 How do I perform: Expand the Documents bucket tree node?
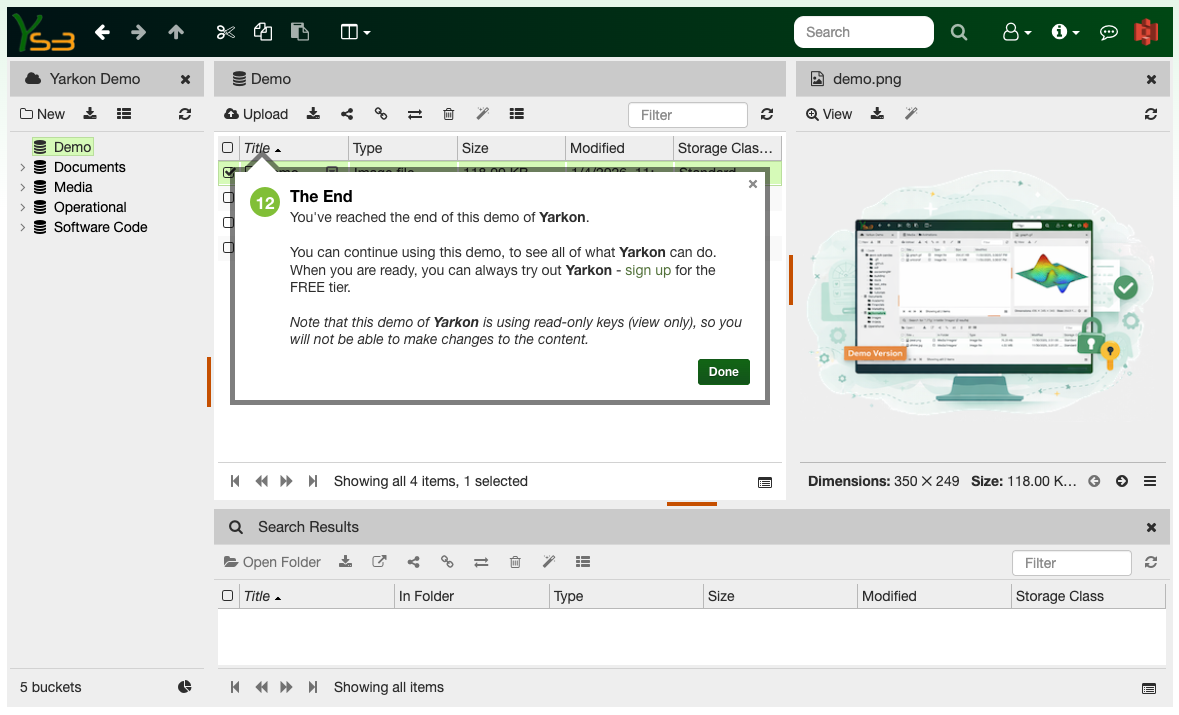tap(23, 167)
